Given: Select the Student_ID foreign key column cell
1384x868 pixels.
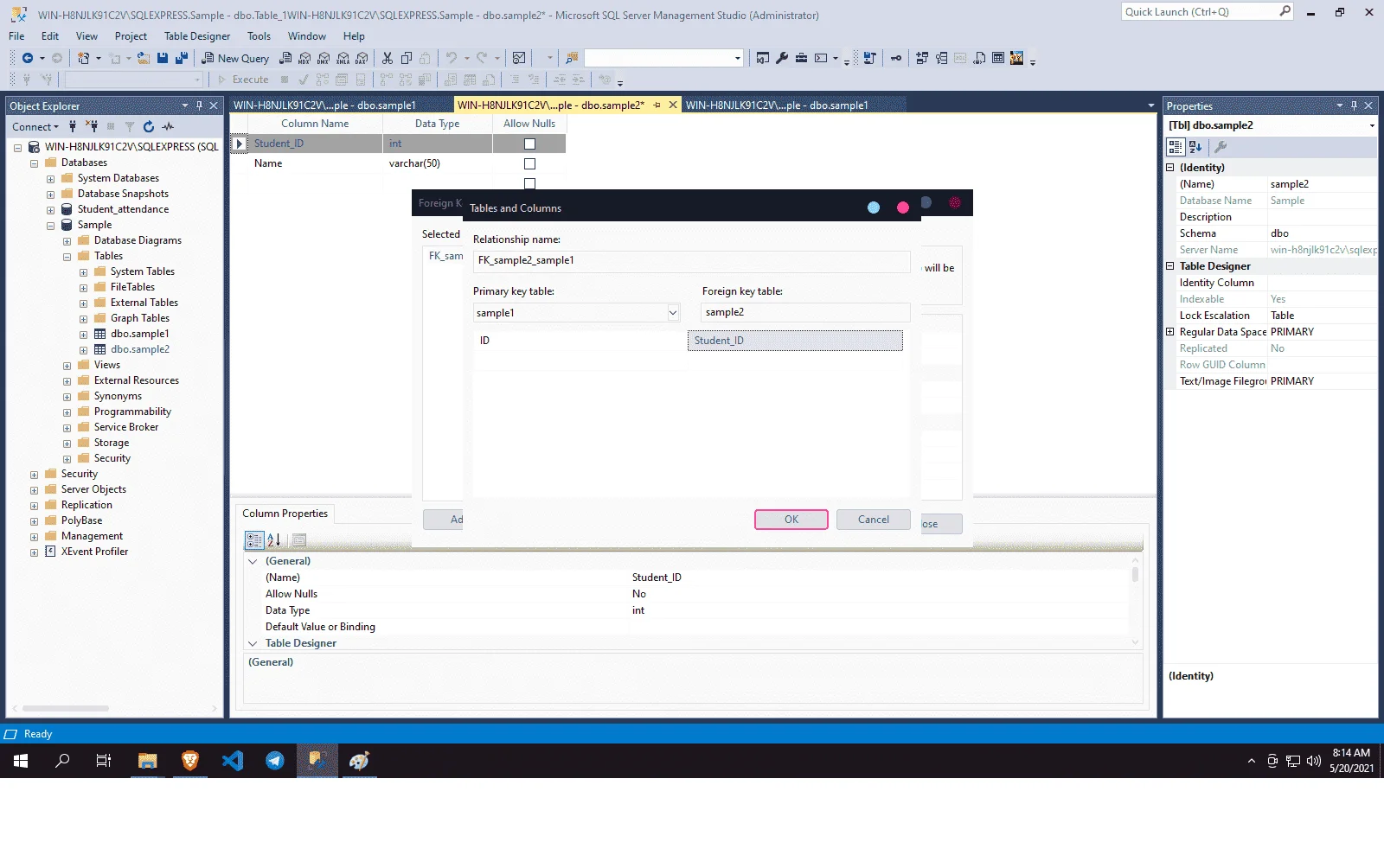Looking at the screenshot, I should (x=795, y=341).
